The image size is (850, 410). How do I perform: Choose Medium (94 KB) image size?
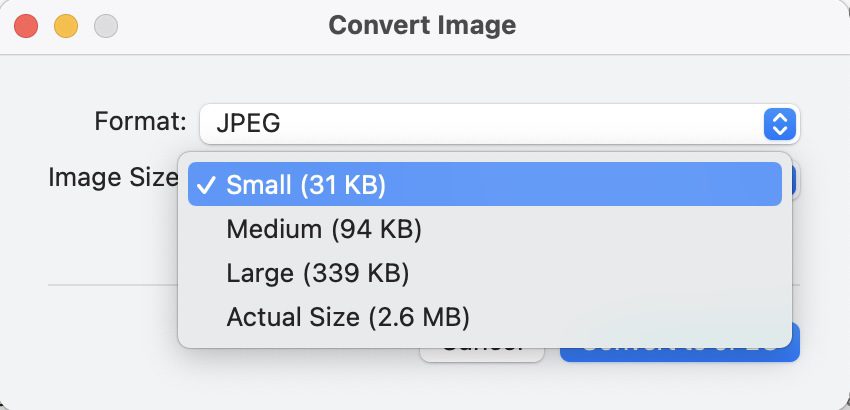324,230
